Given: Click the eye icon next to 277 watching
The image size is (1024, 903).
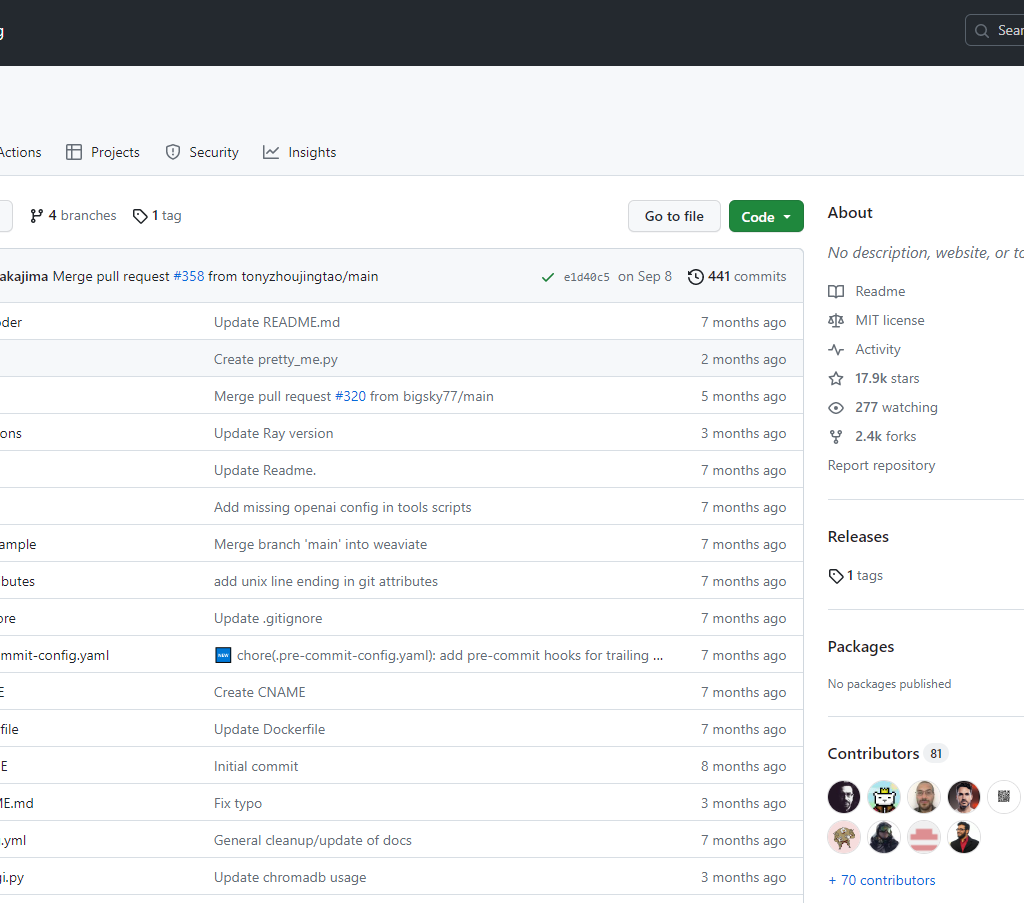Looking at the screenshot, I should coord(836,408).
